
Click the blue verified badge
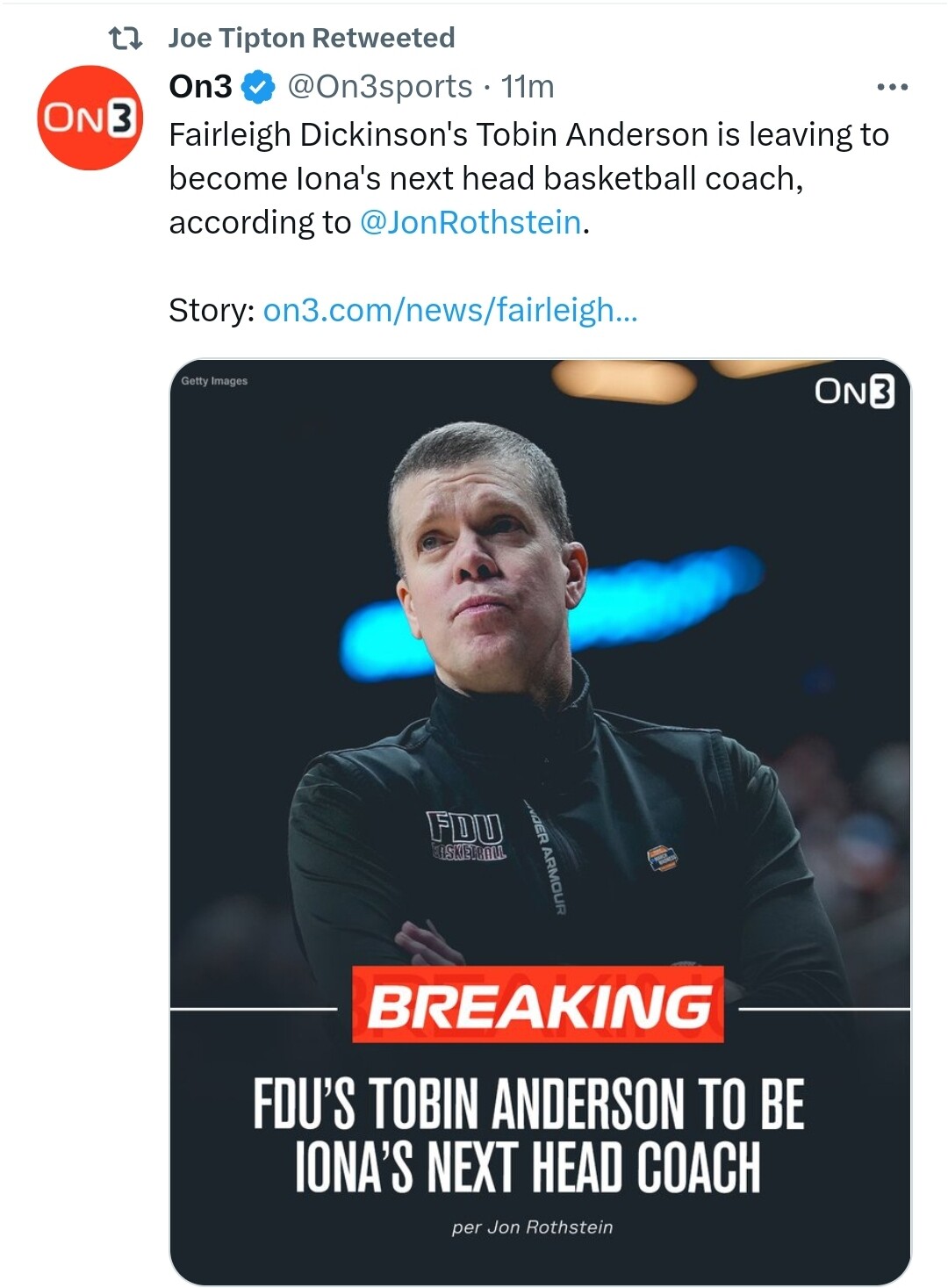click(x=259, y=87)
